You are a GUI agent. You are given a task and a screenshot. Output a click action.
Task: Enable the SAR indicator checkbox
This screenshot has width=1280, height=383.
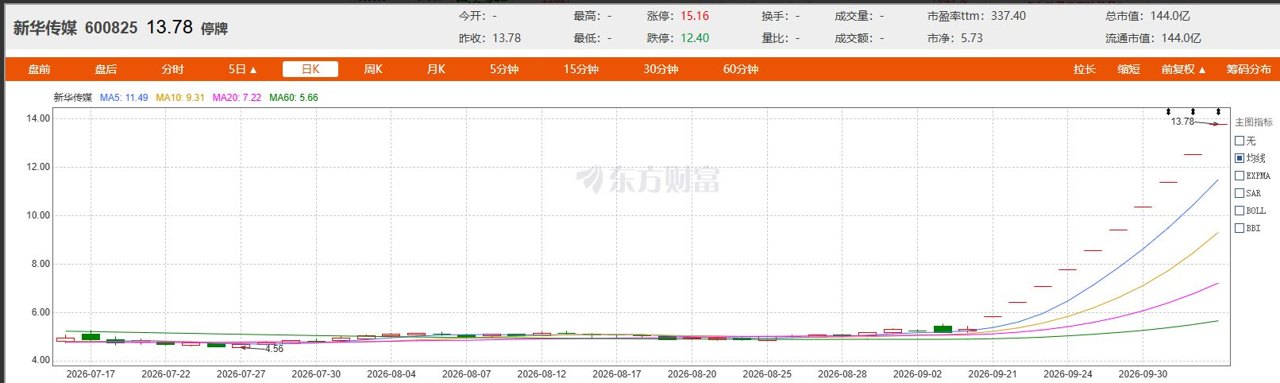pyautogui.click(x=1240, y=193)
